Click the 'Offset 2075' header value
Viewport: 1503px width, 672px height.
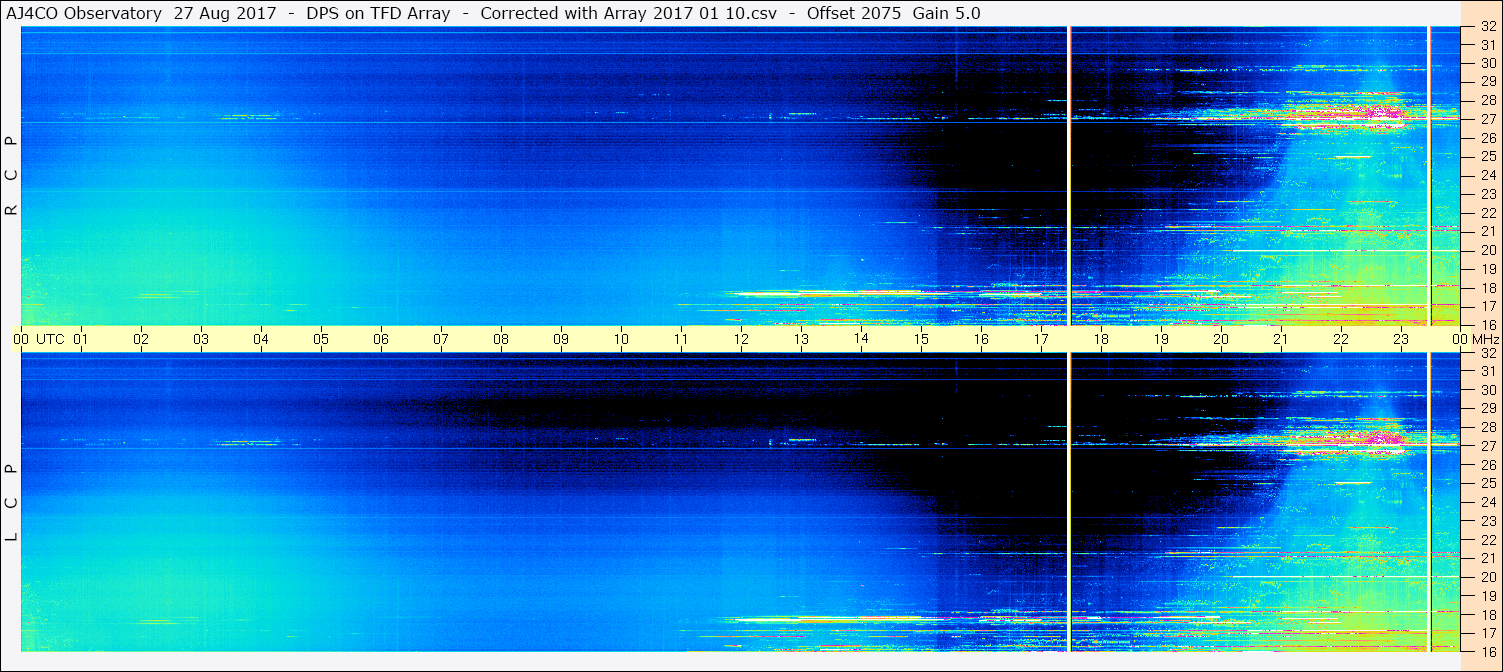[855, 13]
